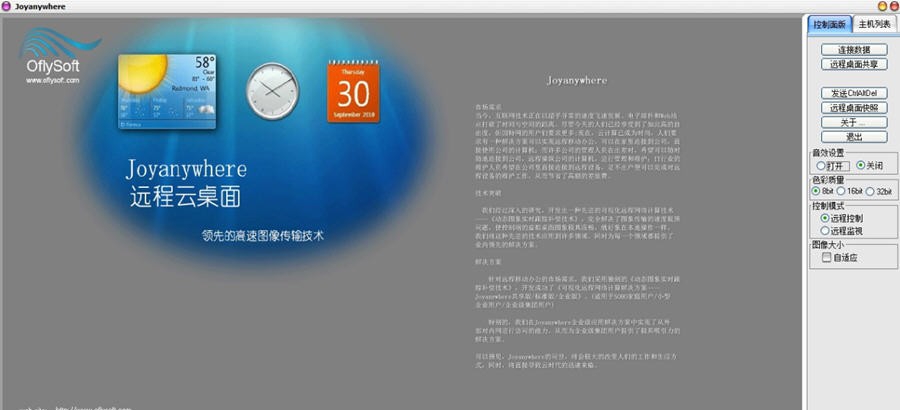This screenshot has height=410, width=900.
Task: Click the calendar gadget showing 30
Action: click(x=353, y=91)
